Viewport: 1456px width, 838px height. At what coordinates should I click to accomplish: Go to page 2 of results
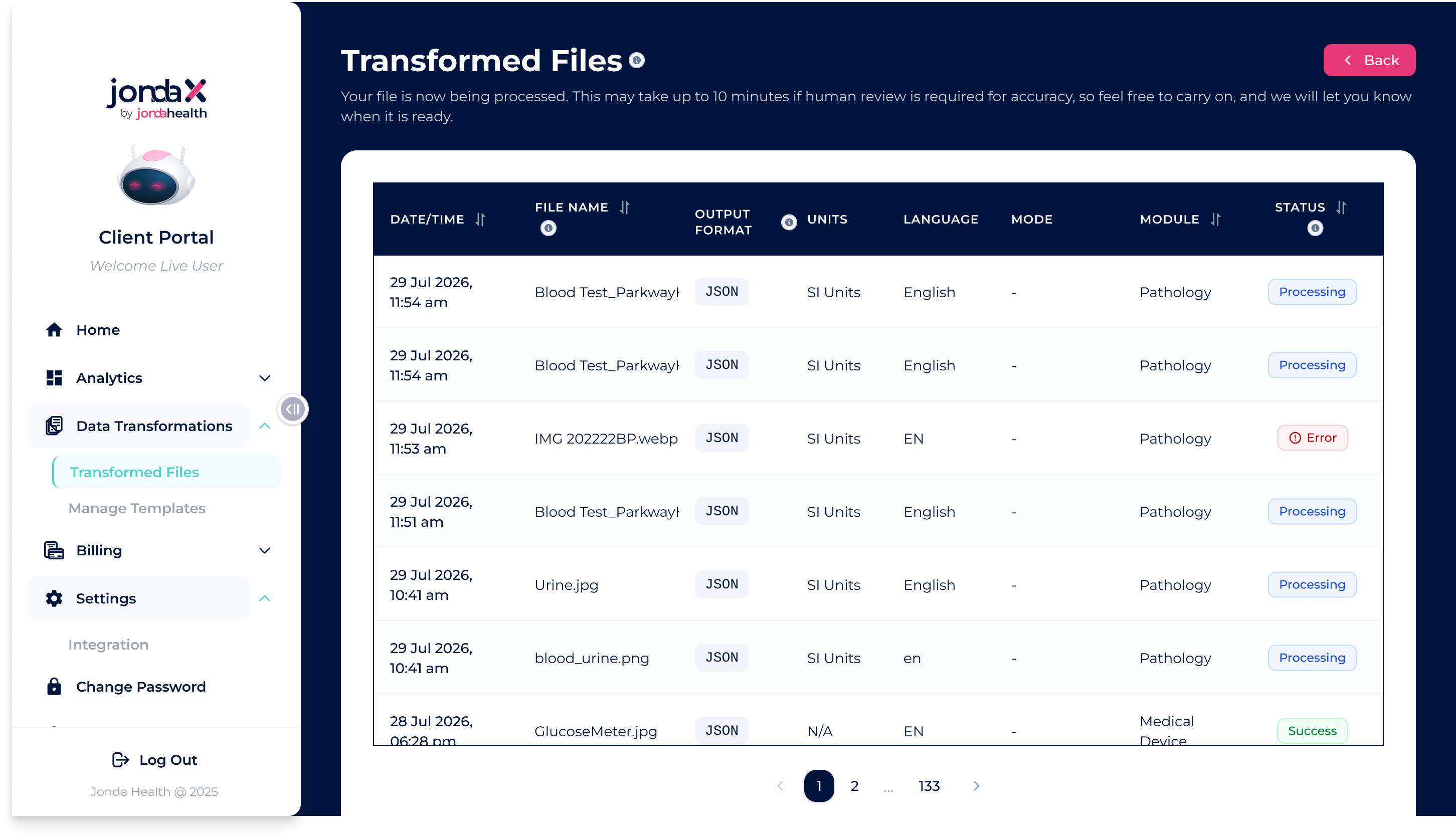tap(854, 786)
